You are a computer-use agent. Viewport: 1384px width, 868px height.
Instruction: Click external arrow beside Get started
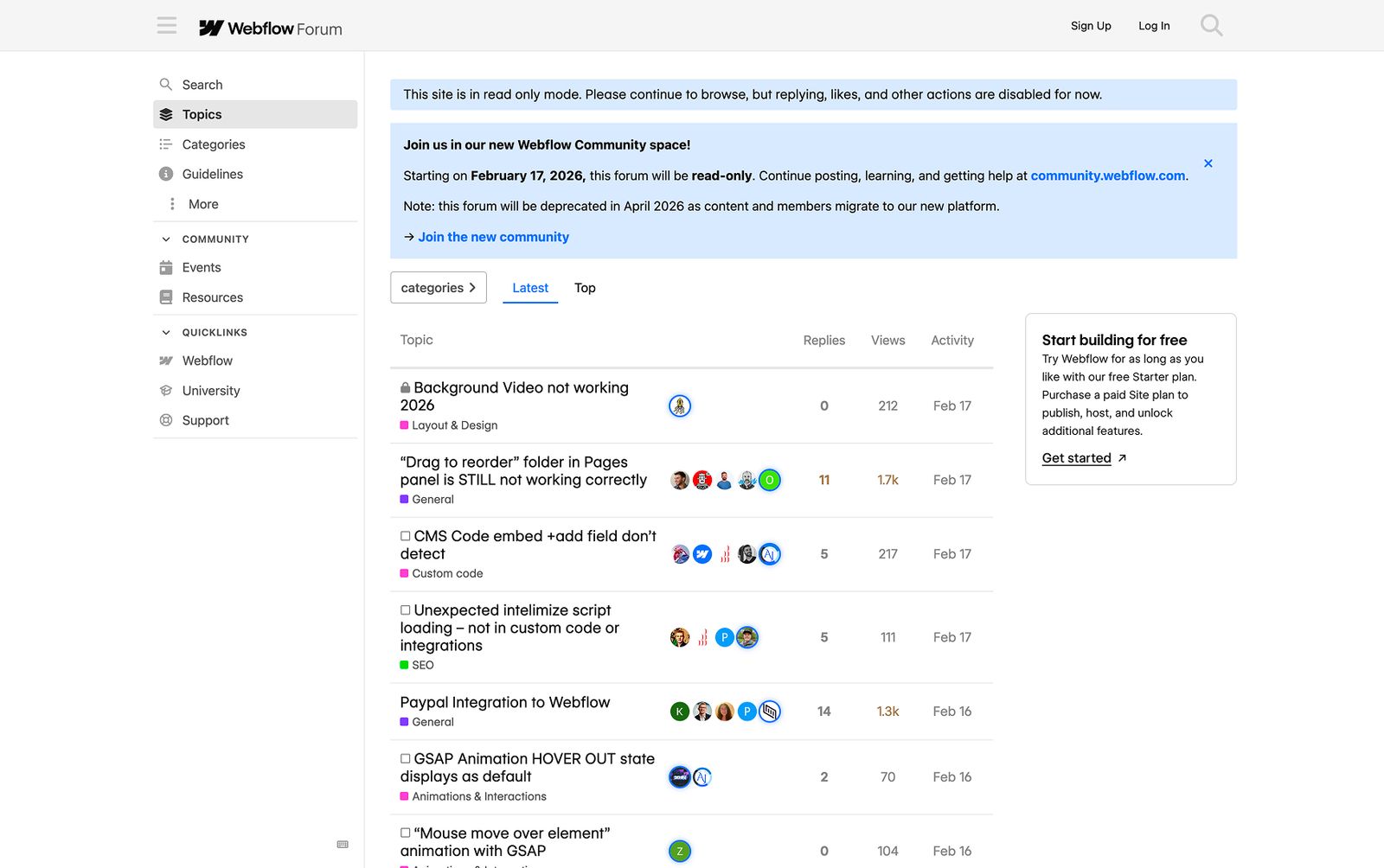(1122, 458)
